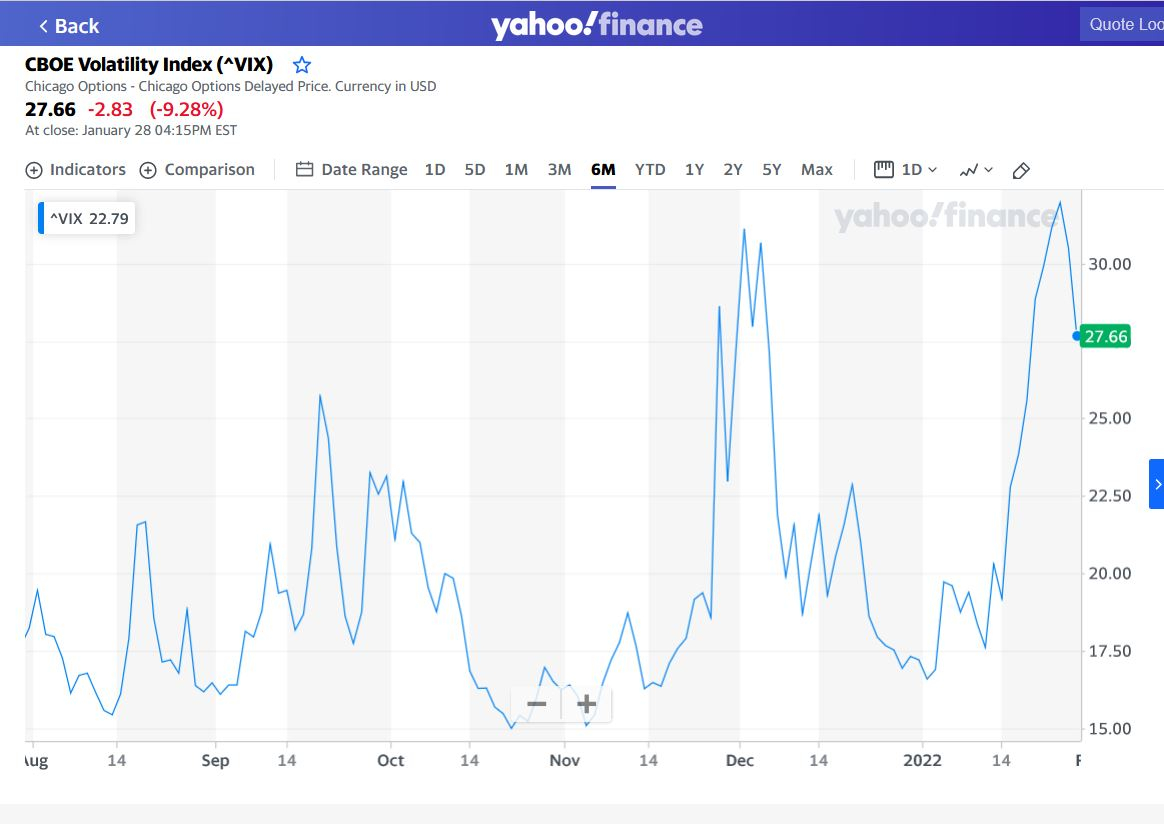Add VIX to watchlist with star icon
1164x824 pixels.
pos(301,65)
